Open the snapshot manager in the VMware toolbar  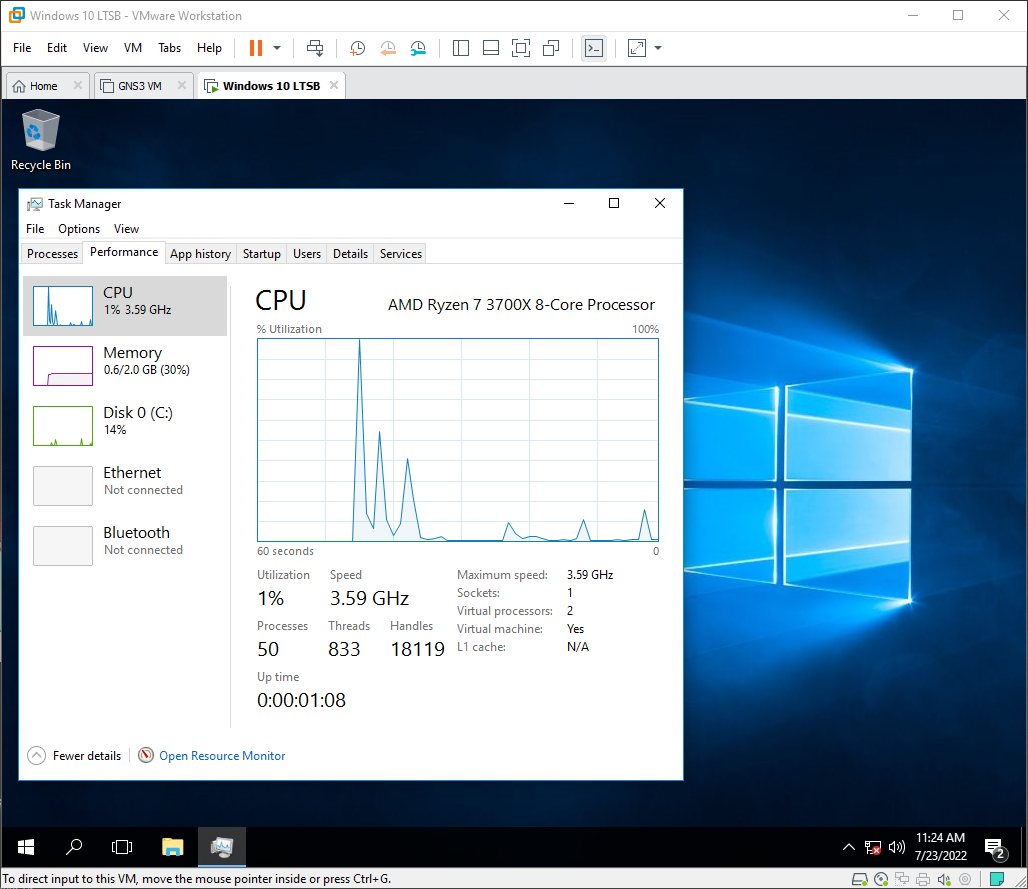point(418,48)
